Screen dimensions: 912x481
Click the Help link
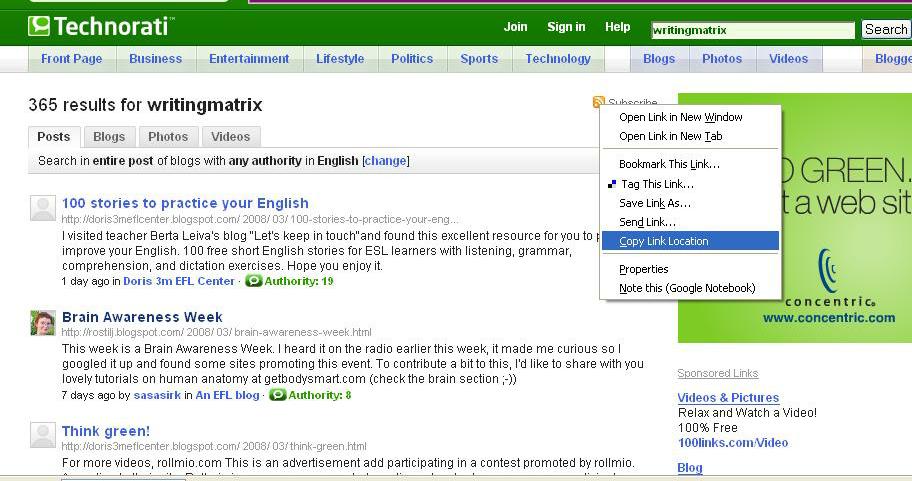(617, 27)
